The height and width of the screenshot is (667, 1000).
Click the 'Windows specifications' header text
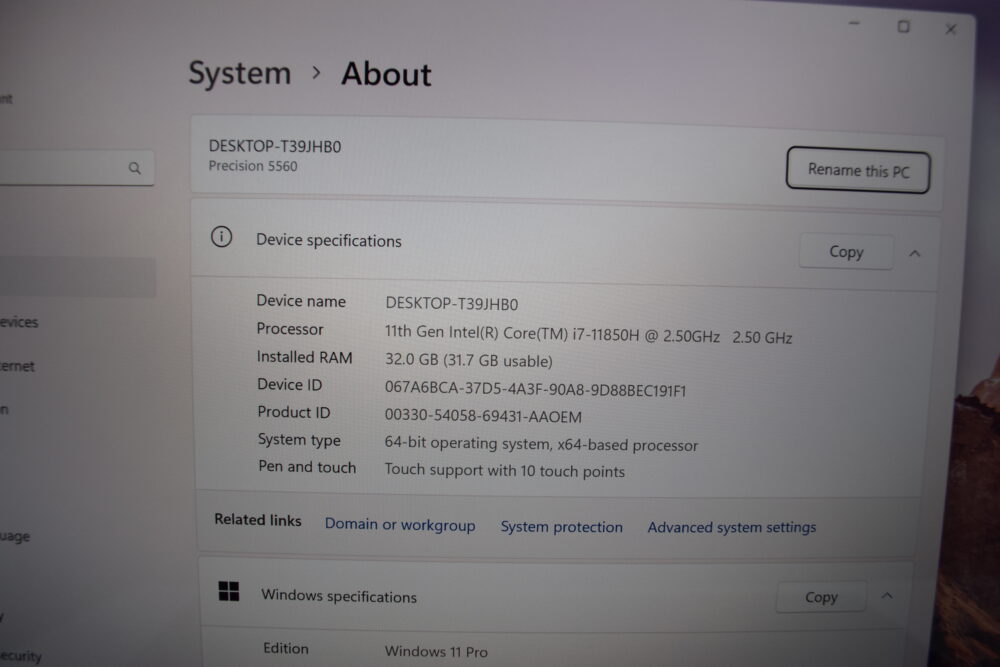point(339,596)
